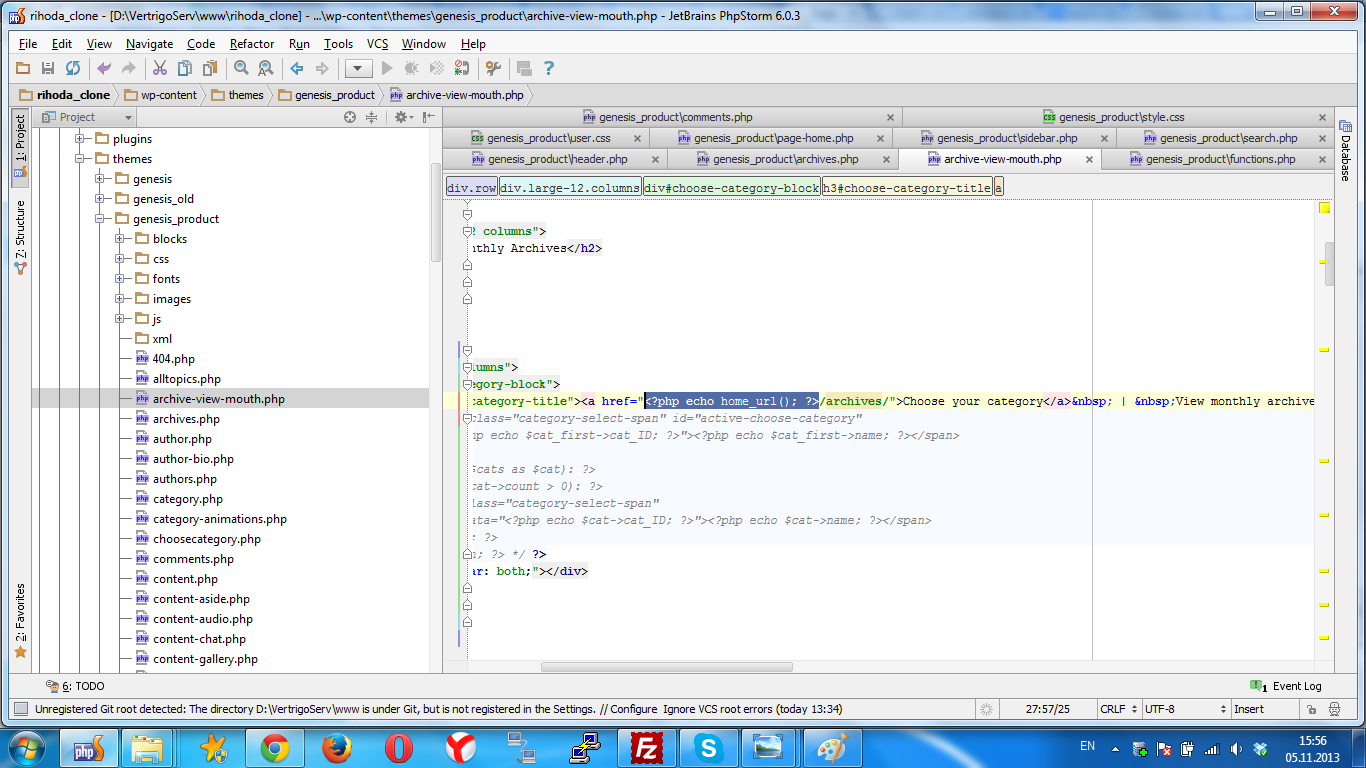Click the Back navigation arrow icon
The height and width of the screenshot is (768, 1366).
[297, 68]
